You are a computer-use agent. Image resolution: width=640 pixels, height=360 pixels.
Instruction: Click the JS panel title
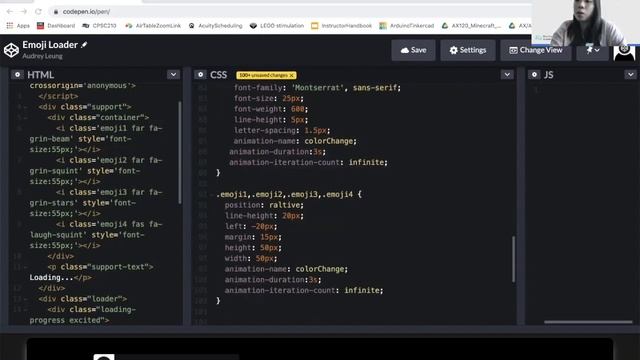click(549, 75)
